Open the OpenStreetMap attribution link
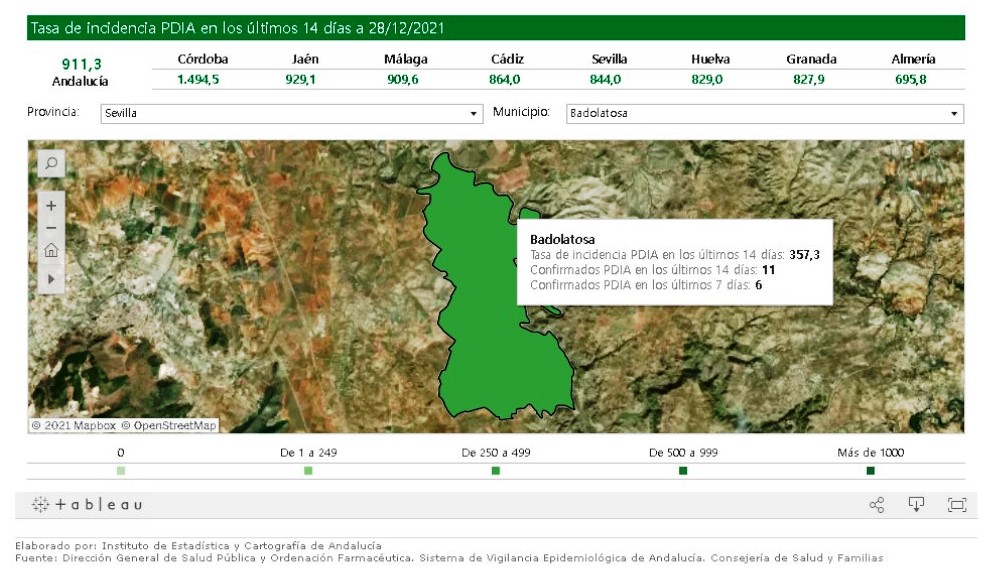 [169, 426]
